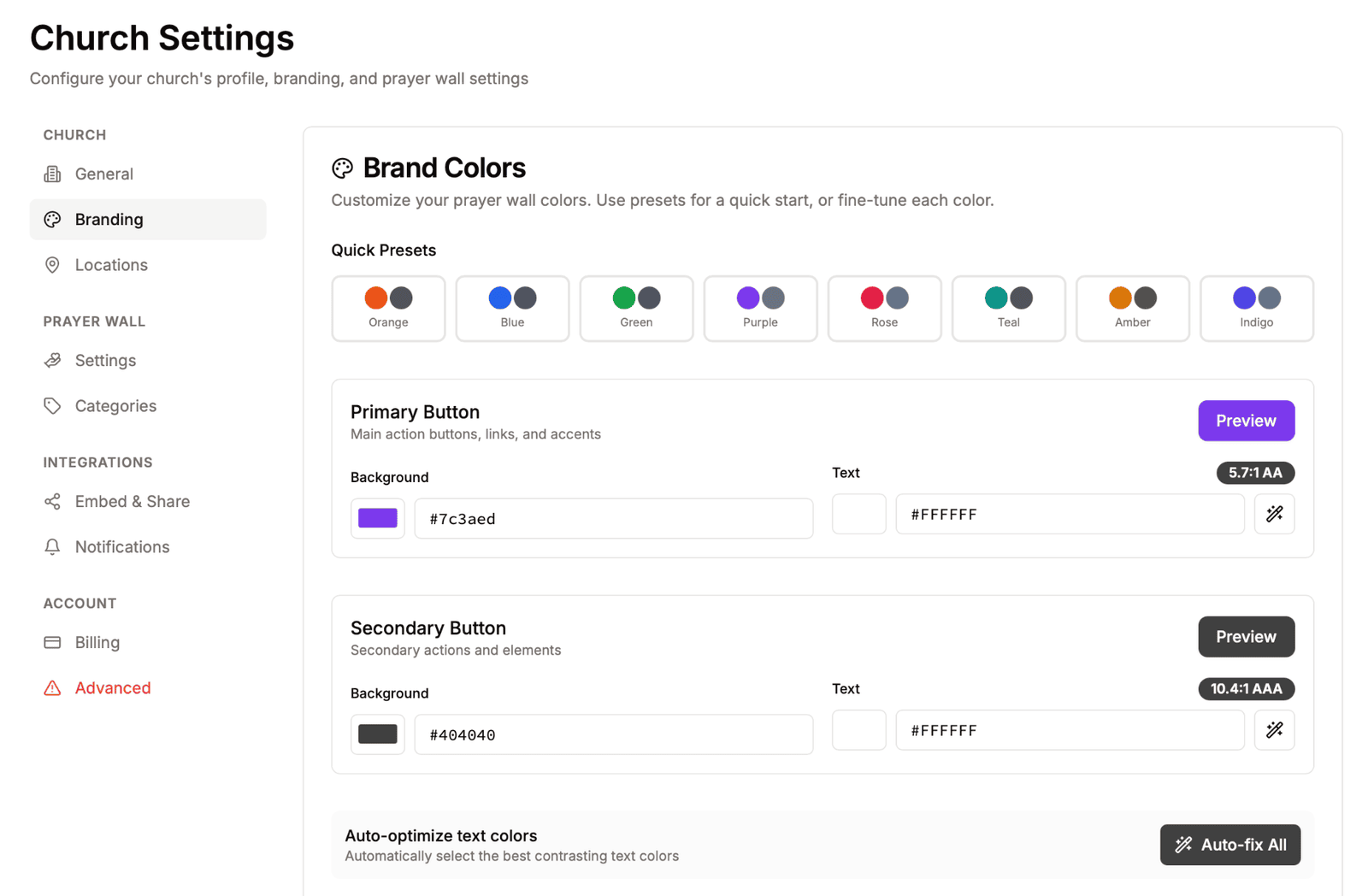Click the dark Secondary Button Preview
This screenshot has height=896, width=1368.
click(x=1246, y=637)
